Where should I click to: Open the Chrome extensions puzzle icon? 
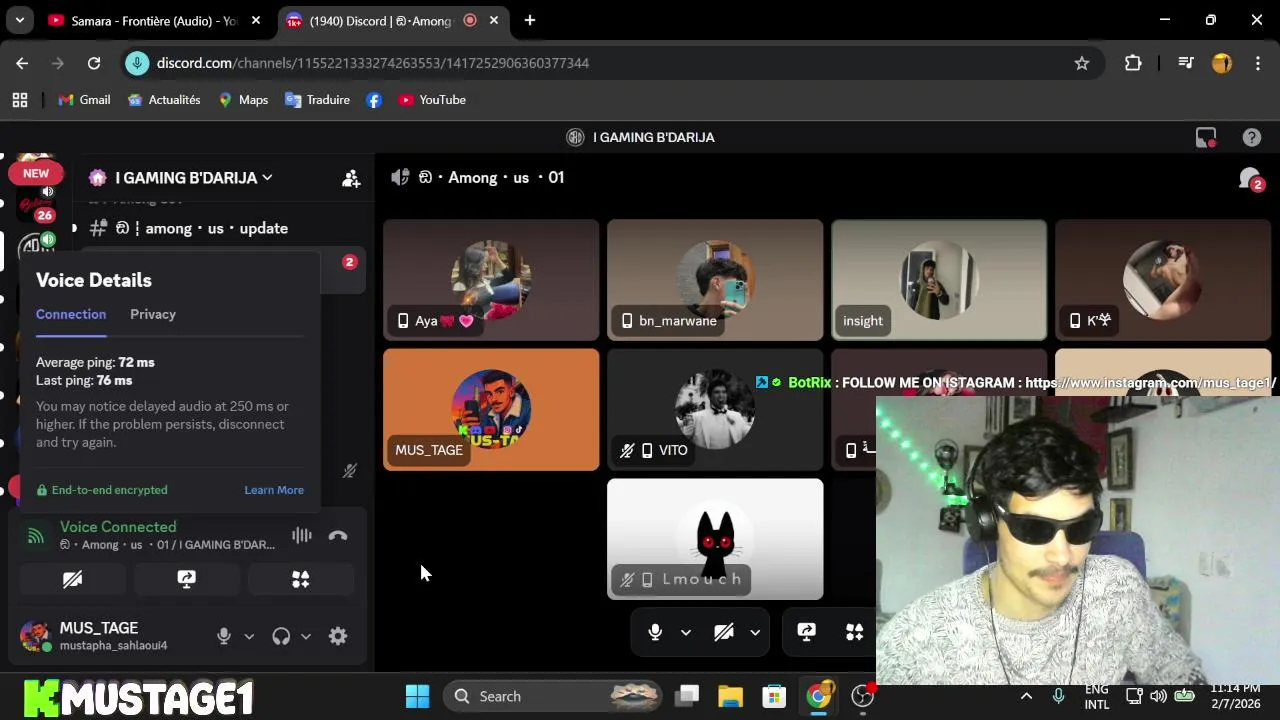point(1133,63)
